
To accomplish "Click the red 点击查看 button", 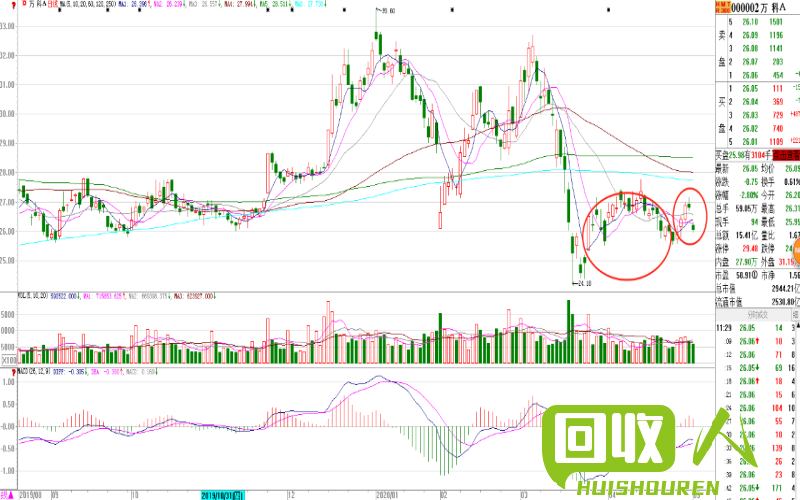I will click(786, 155).
